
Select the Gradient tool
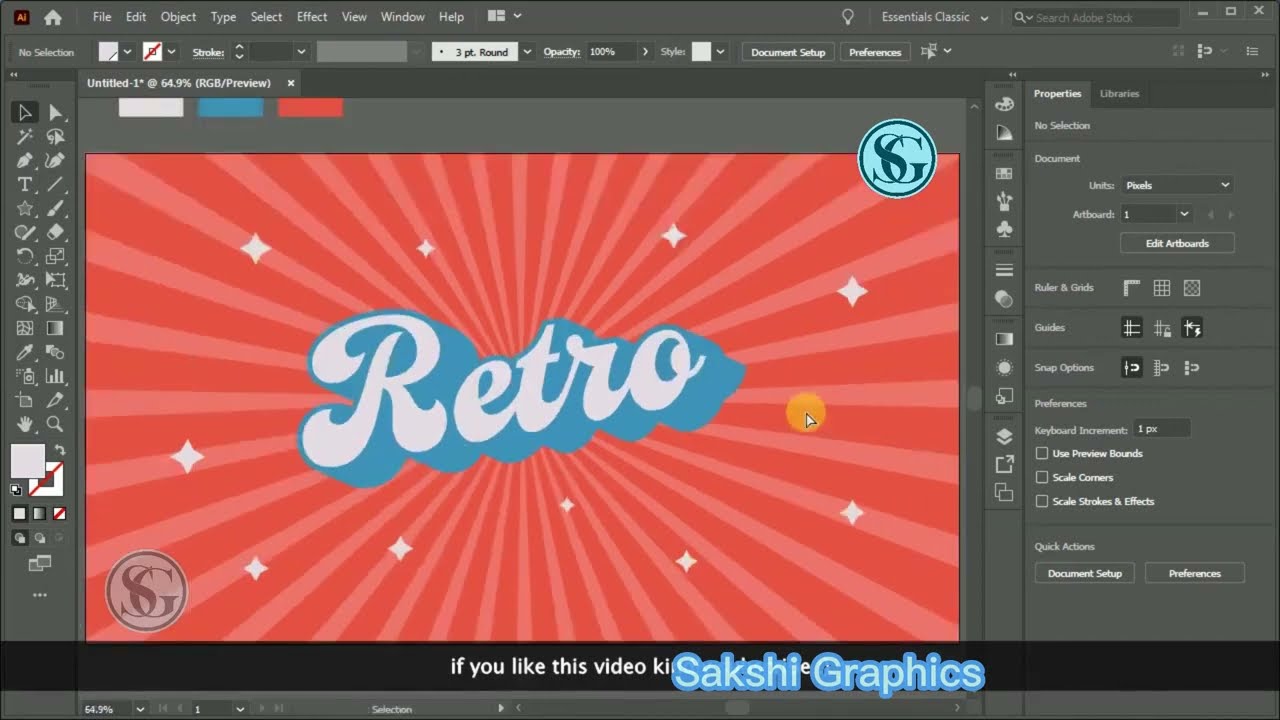click(55, 329)
